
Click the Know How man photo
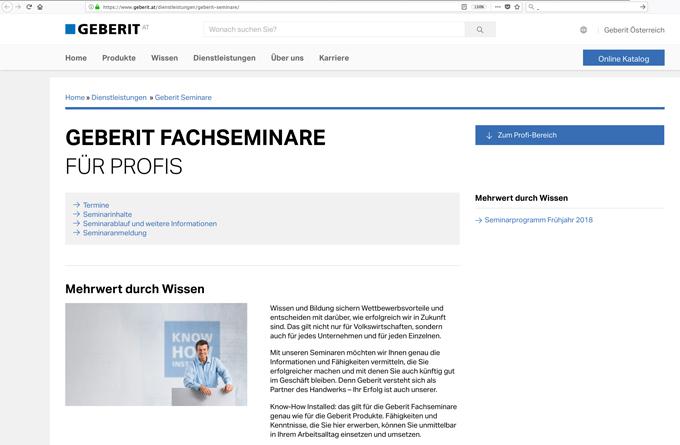point(156,354)
